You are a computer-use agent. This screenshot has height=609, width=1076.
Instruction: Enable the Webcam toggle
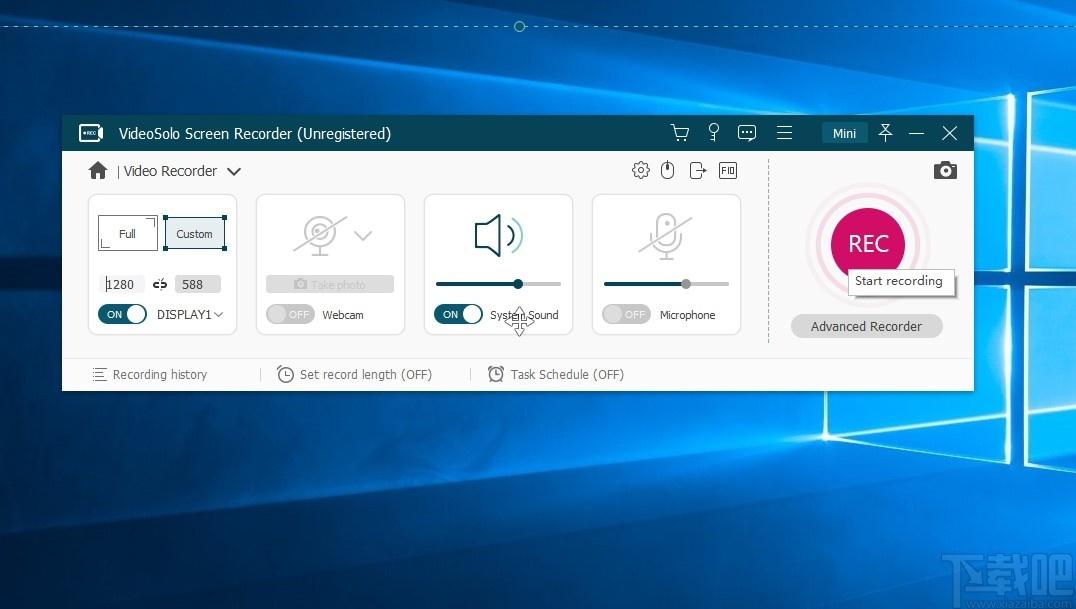pos(290,314)
